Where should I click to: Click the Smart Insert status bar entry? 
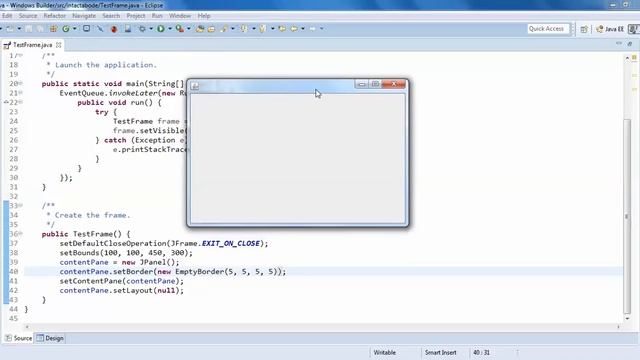coord(440,352)
